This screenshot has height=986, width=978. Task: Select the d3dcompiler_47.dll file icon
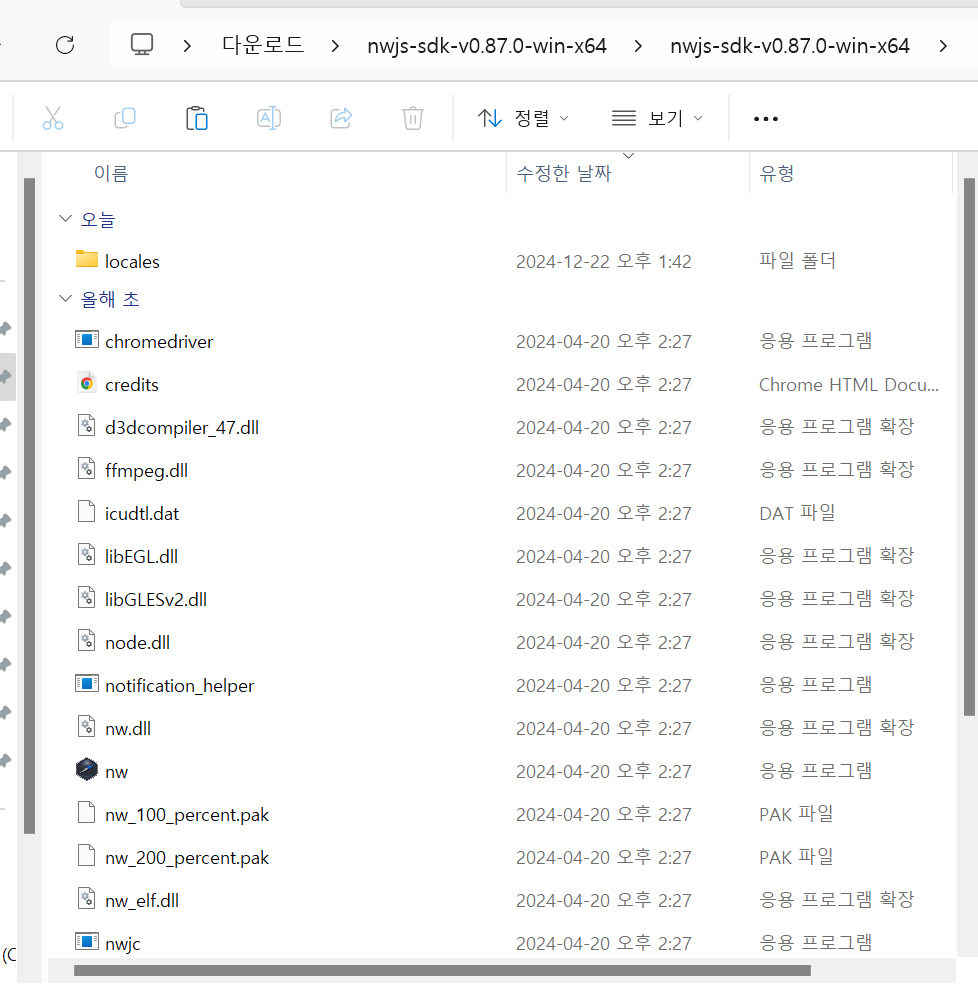(x=87, y=426)
